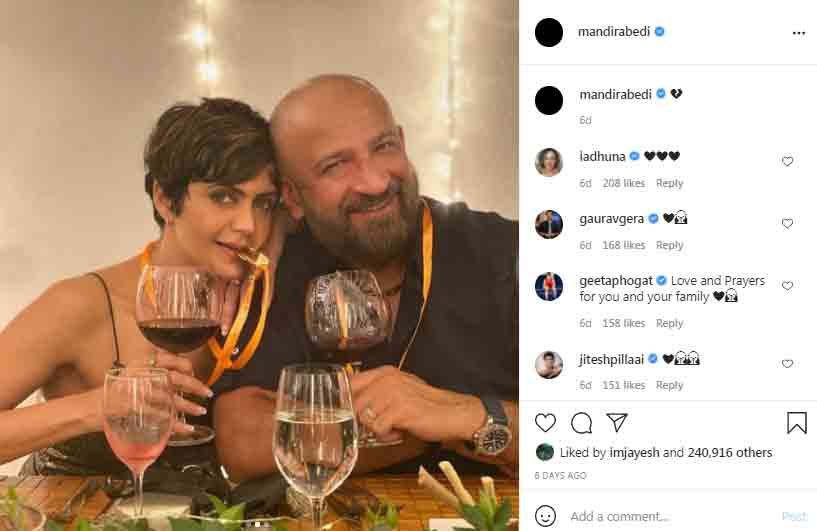Open mandirabedi profile from the header username
Image resolution: width=817 pixels, height=531 pixels.
[614, 32]
